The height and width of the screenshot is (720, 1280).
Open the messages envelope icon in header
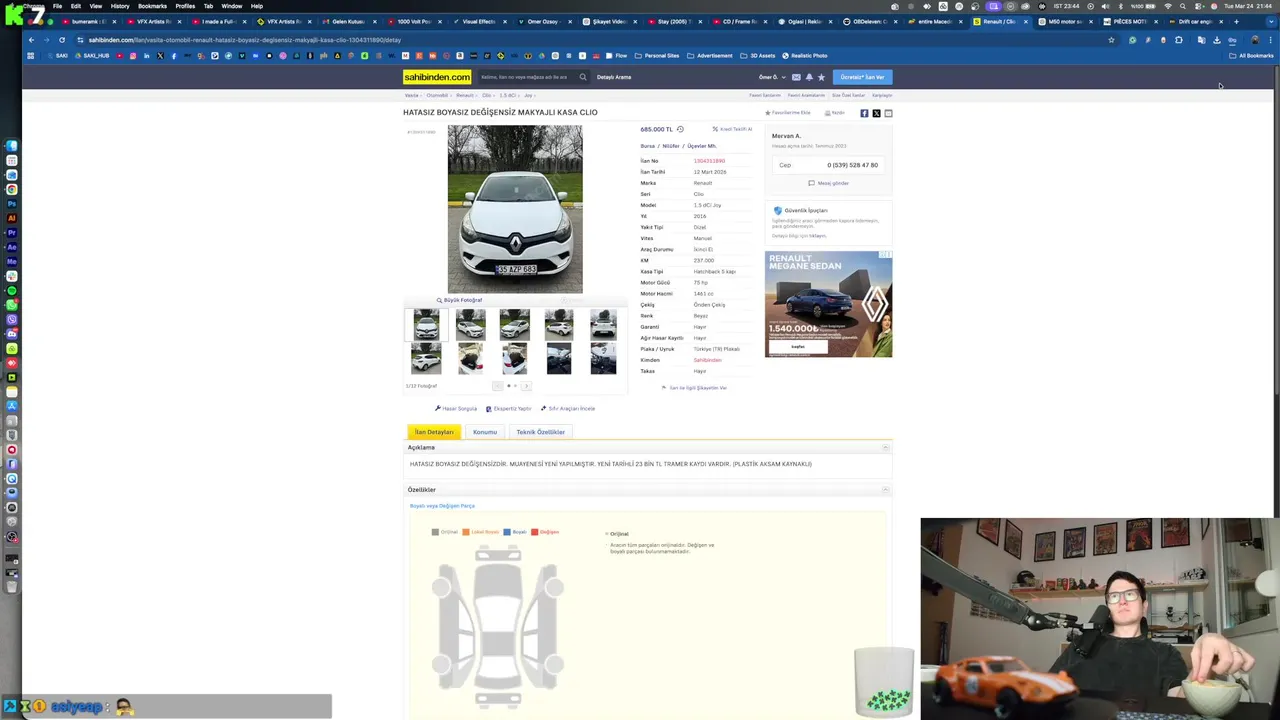click(796, 77)
